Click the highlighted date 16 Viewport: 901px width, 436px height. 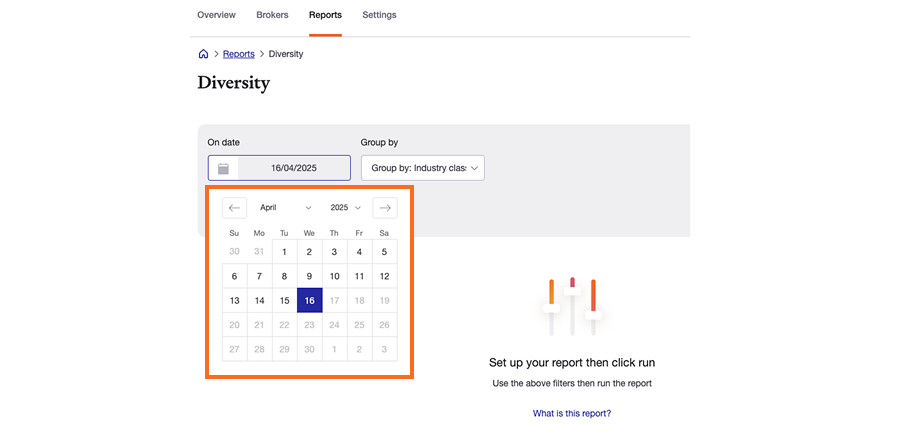click(x=310, y=300)
